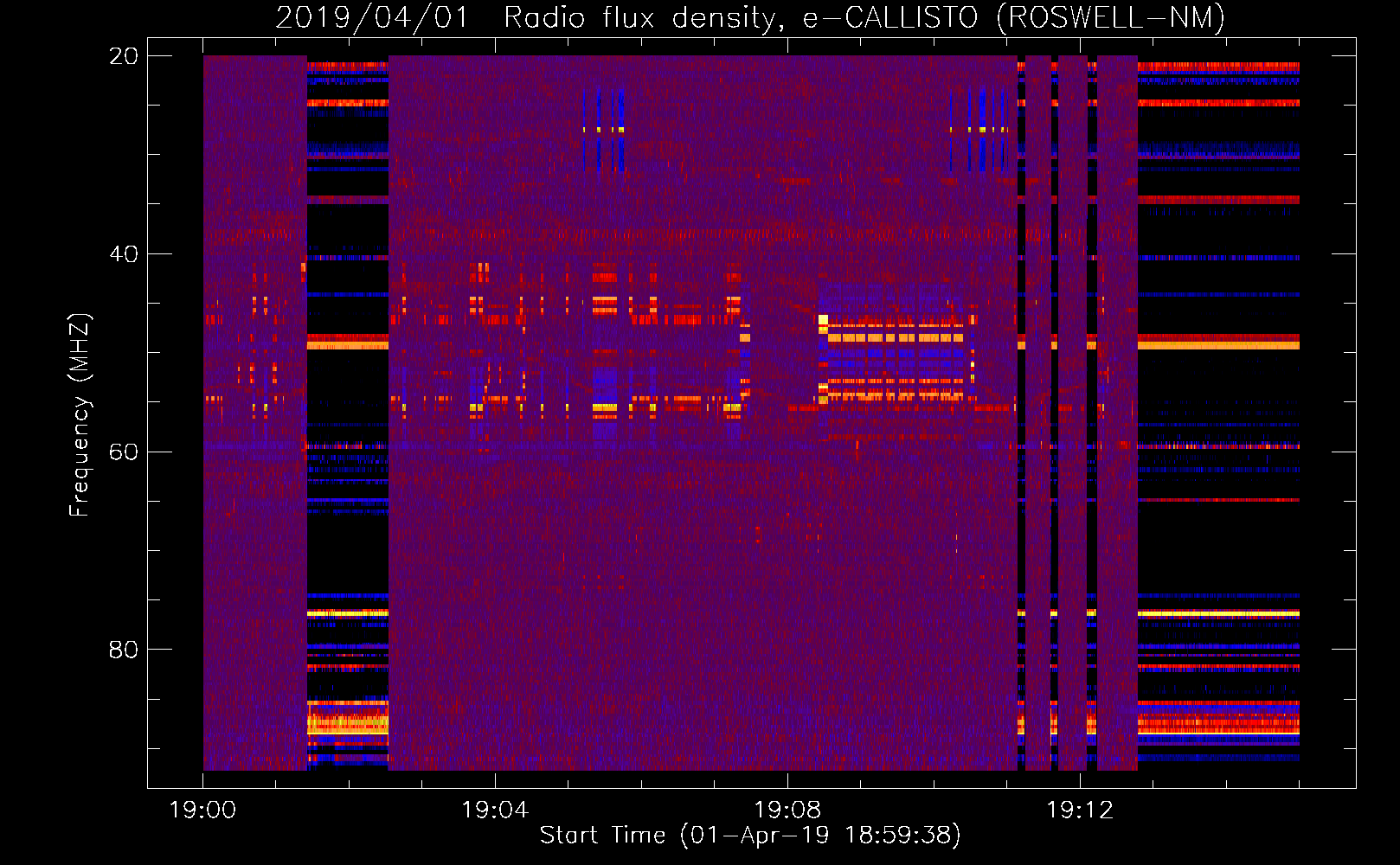Click the '19:08' time tick label
Viewport: 1400px width, 865px height.
pos(787,811)
